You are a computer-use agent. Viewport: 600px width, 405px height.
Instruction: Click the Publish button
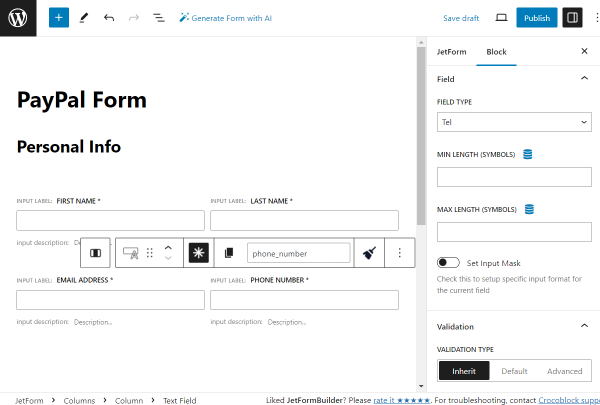pos(536,18)
